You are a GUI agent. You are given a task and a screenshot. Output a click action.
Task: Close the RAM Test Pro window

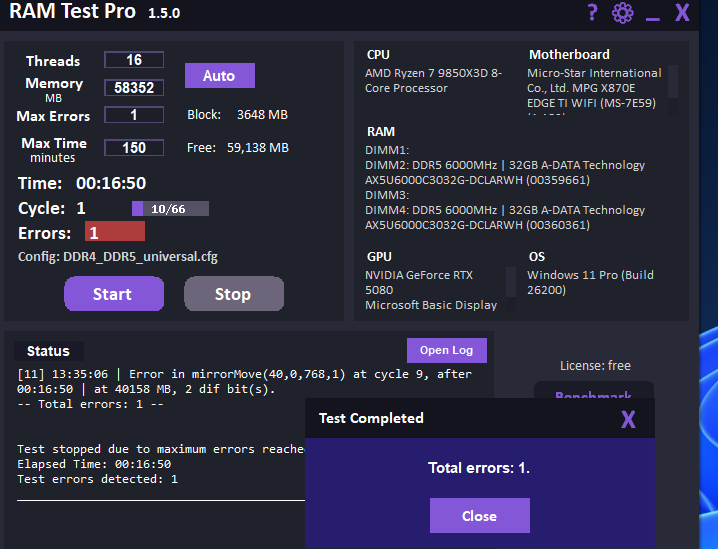click(x=682, y=13)
